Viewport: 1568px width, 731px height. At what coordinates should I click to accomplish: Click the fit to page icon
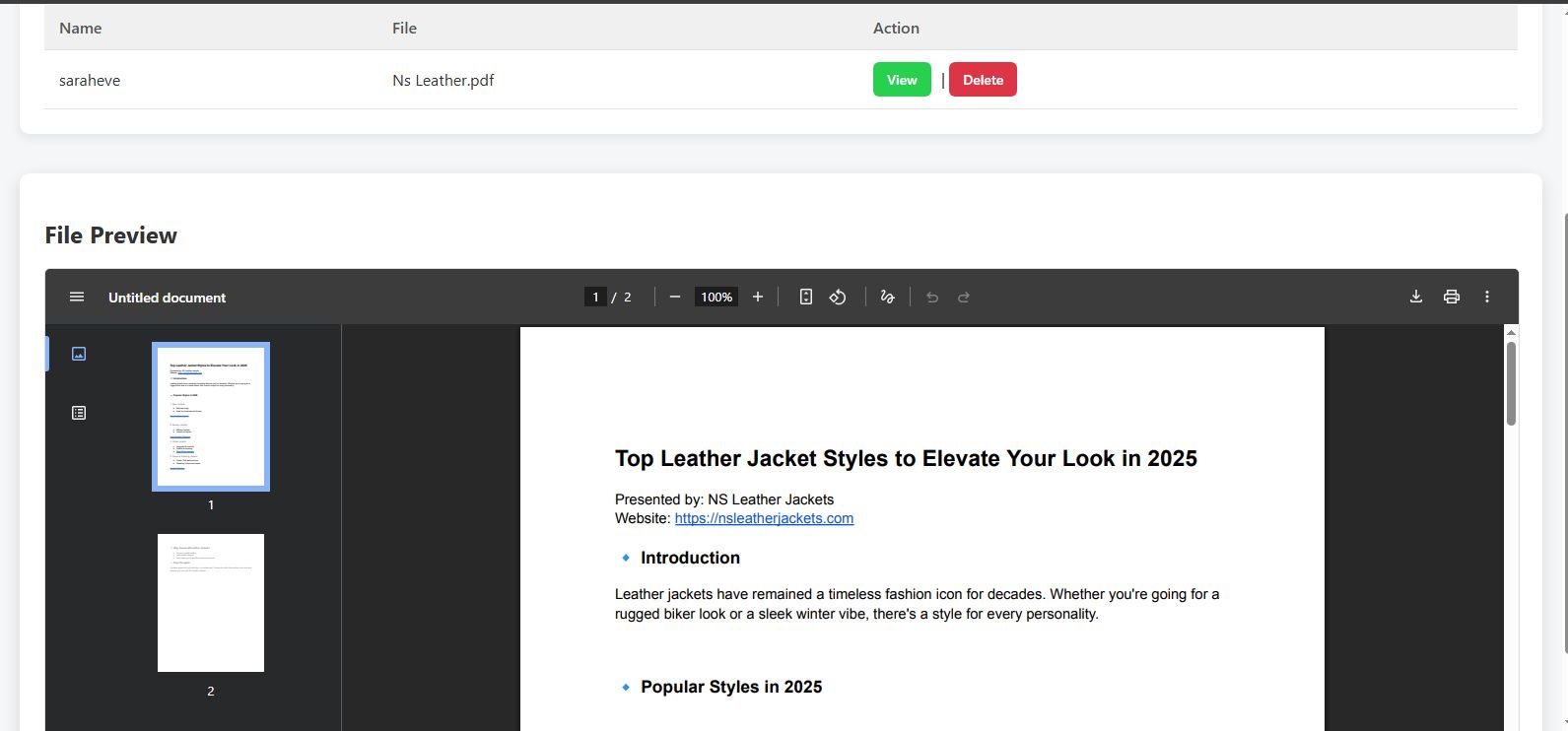[806, 298]
